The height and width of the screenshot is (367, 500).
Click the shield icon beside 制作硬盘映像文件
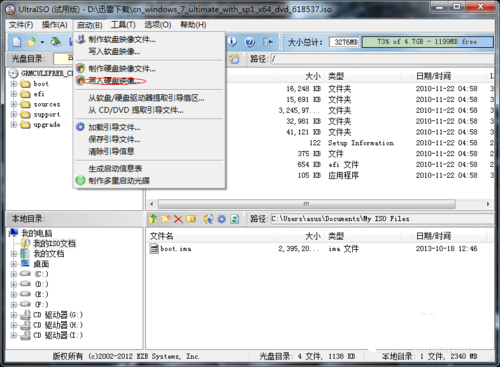tap(80, 69)
